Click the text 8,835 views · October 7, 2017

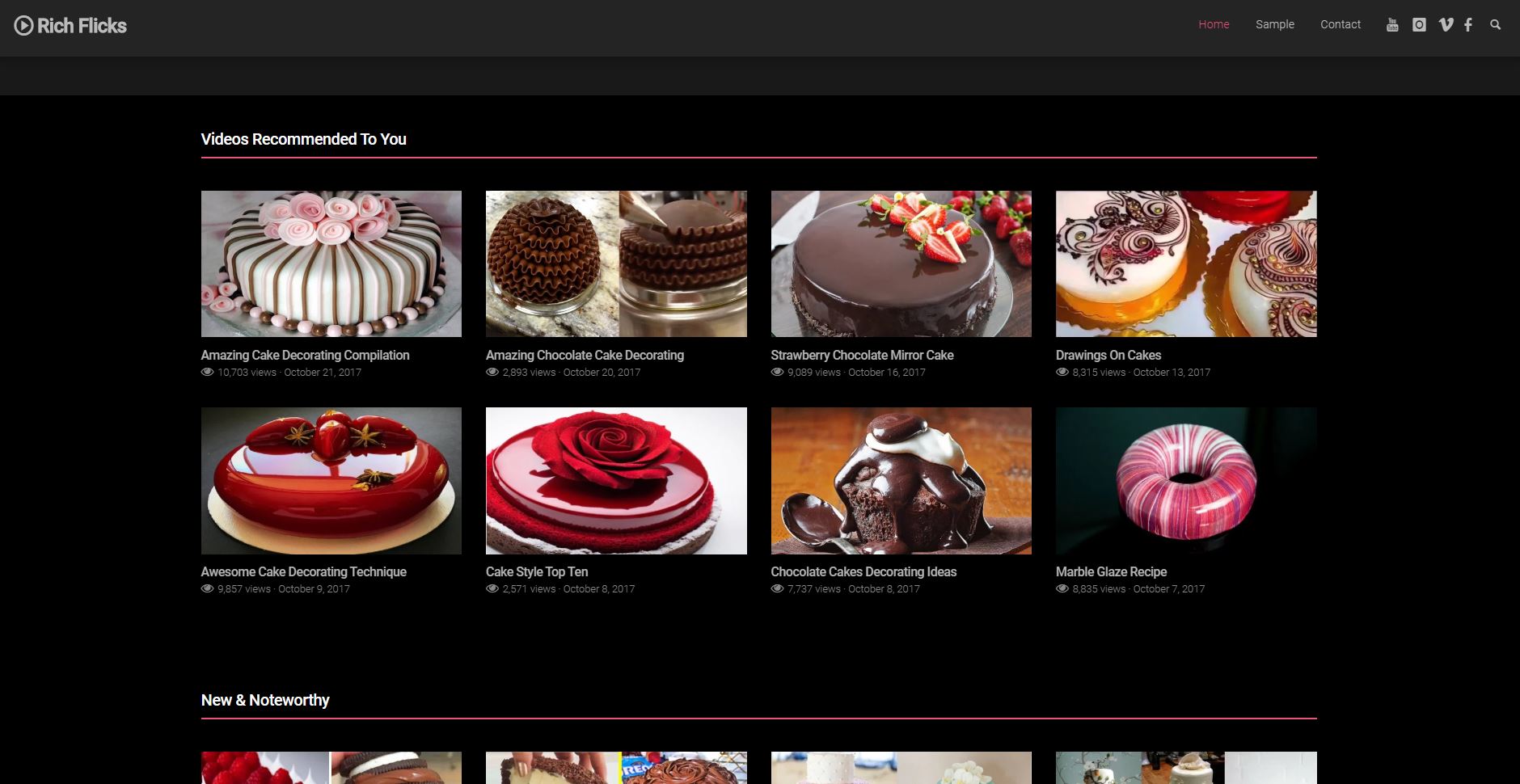[x=1138, y=589]
